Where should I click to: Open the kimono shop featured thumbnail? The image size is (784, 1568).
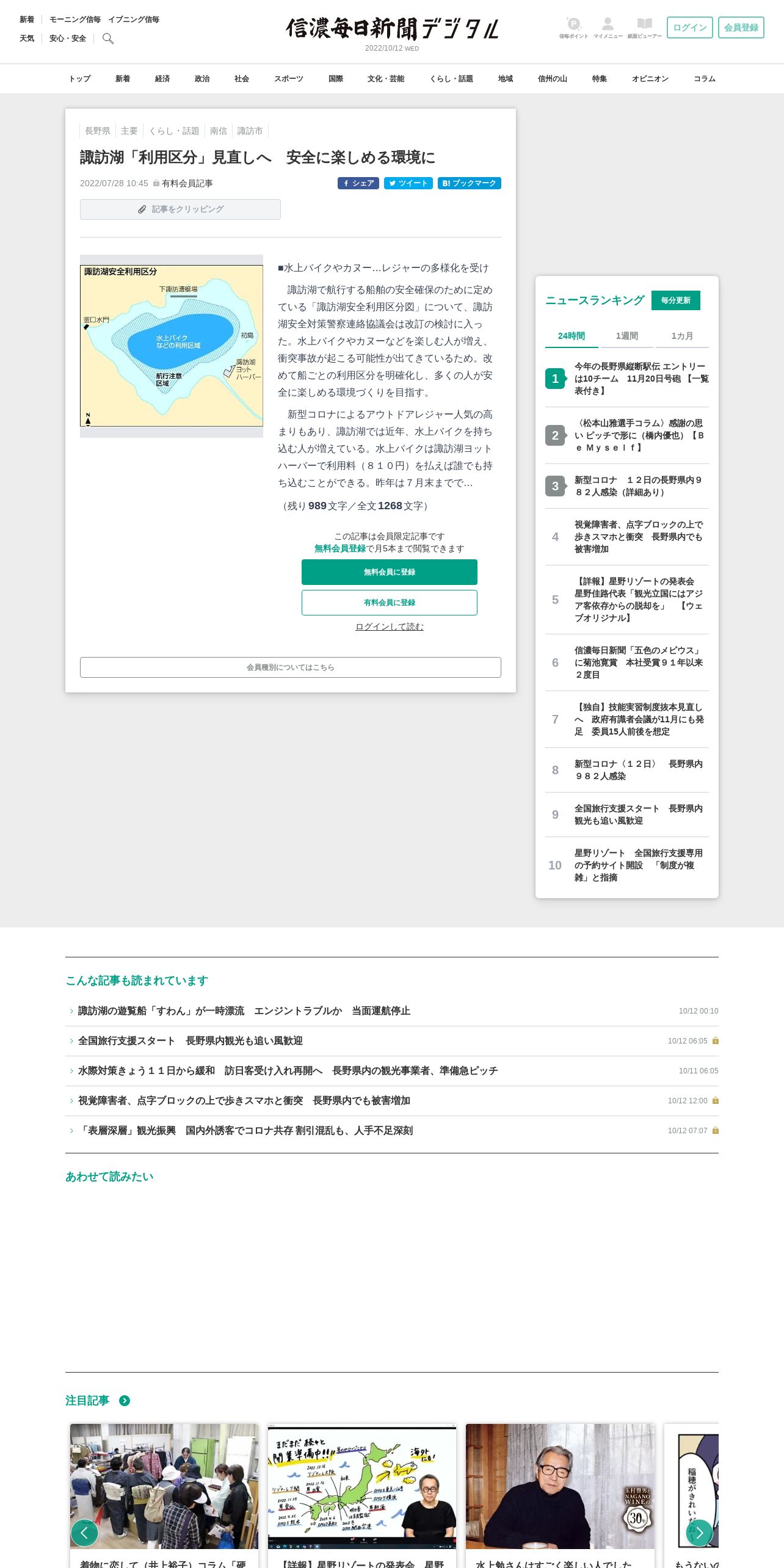click(164, 1486)
